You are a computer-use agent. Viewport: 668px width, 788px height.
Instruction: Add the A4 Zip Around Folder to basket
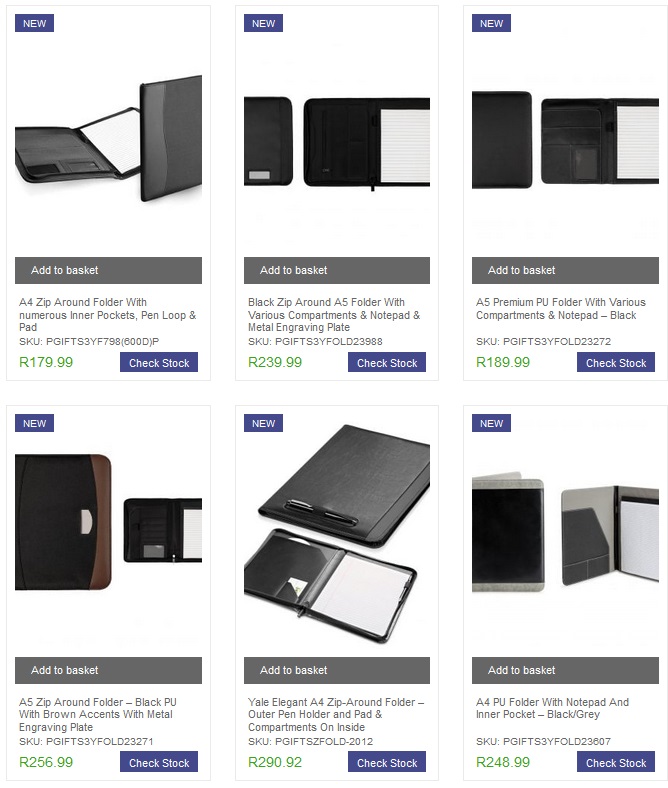point(108,270)
